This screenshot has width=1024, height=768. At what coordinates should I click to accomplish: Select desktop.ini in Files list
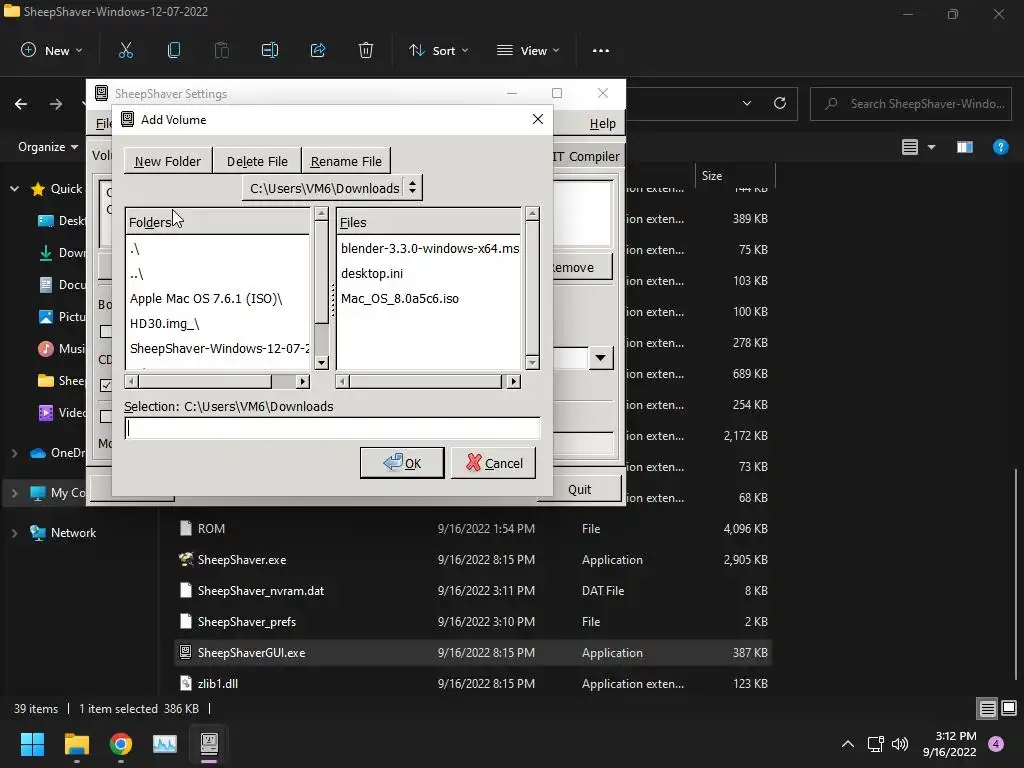372,274
